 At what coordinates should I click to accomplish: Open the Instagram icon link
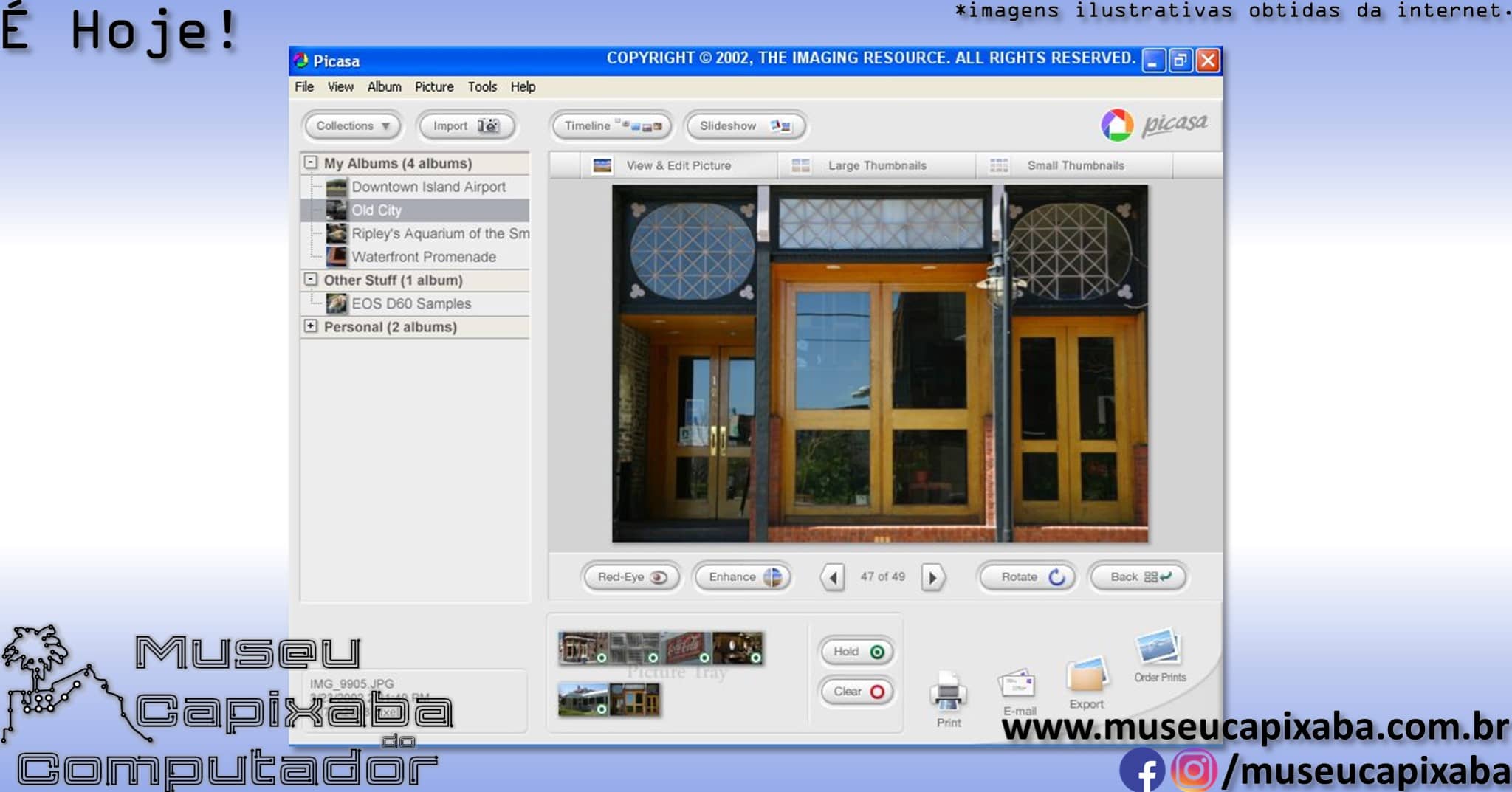point(1194,770)
